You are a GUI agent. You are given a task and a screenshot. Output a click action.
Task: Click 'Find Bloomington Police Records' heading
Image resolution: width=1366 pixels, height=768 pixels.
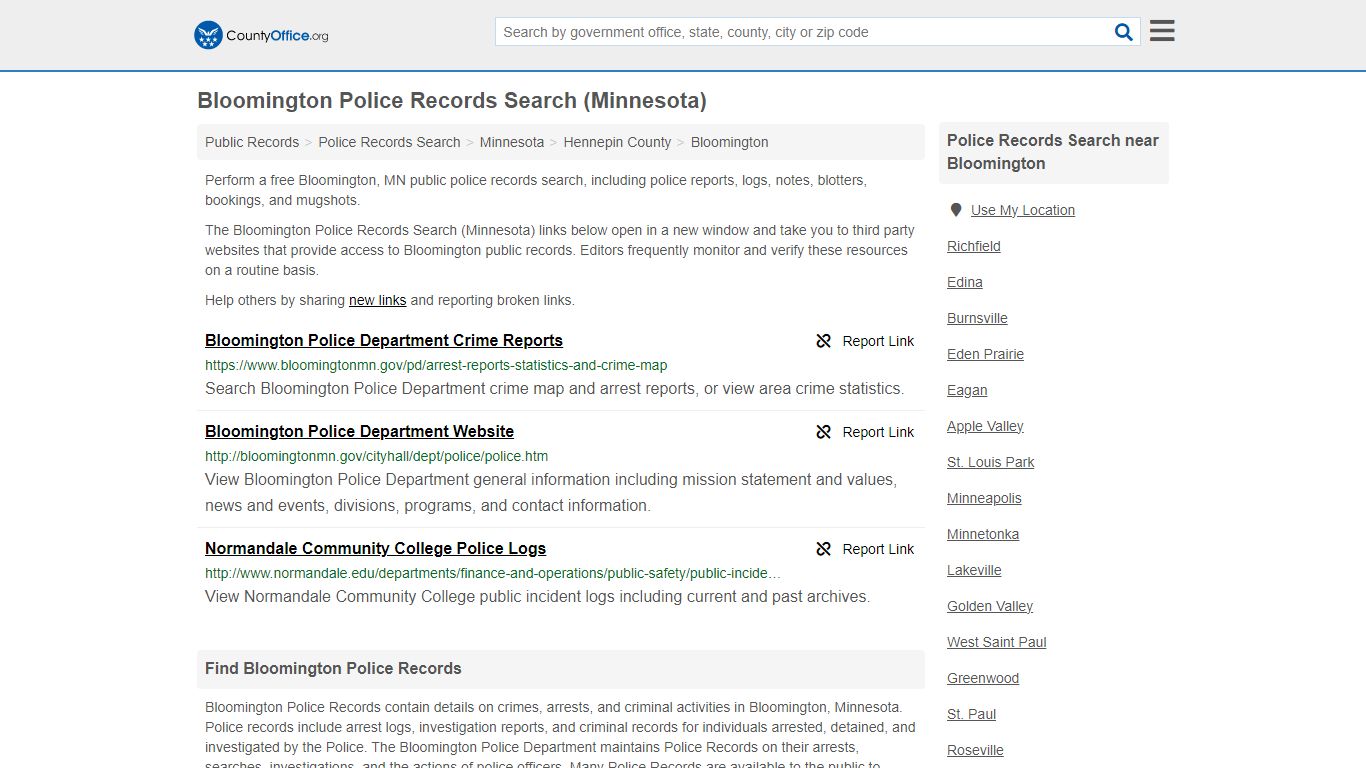(333, 668)
